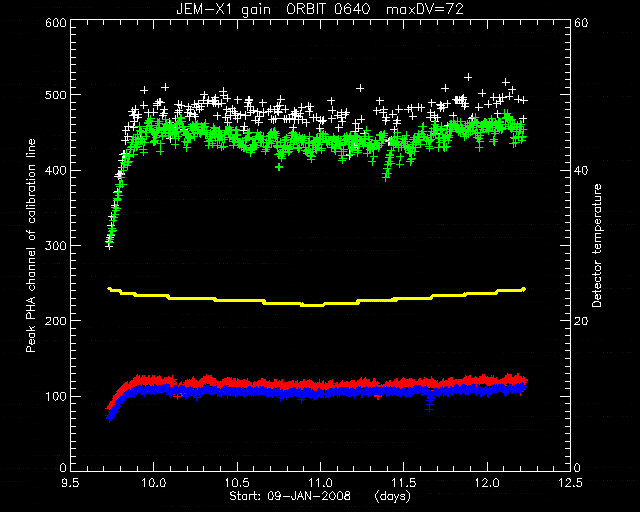Click the isolated blue dip marker near 11.65 days
This screenshot has width=640, height=512.
point(429,405)
